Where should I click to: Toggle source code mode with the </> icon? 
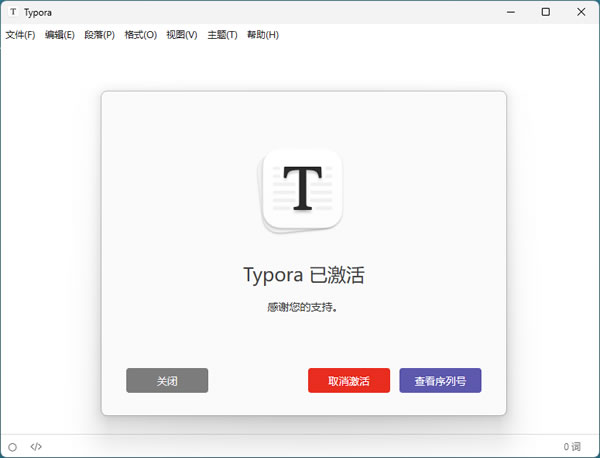click(36, 447)
